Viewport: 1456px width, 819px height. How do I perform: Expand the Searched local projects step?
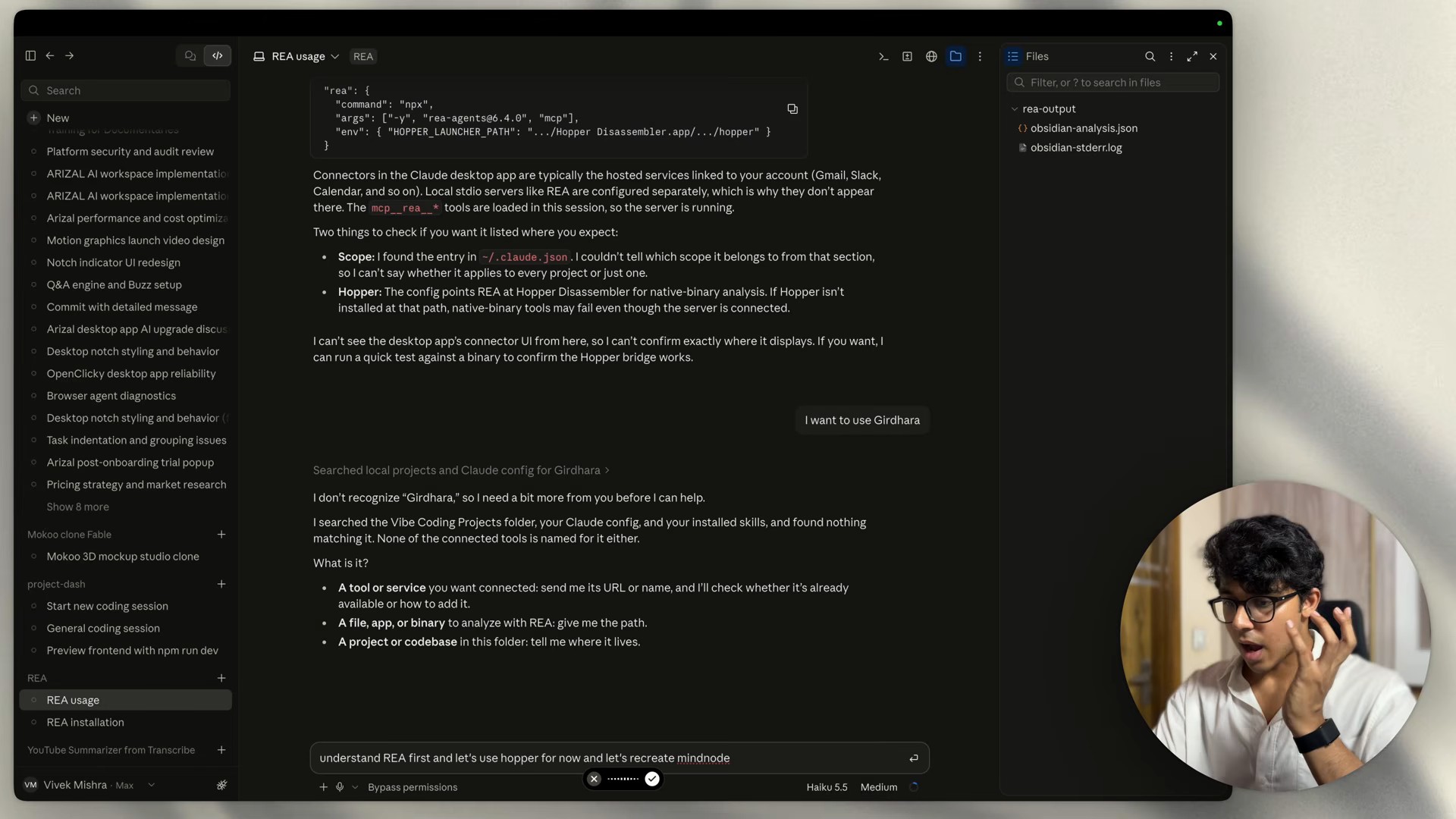[461, 470]
